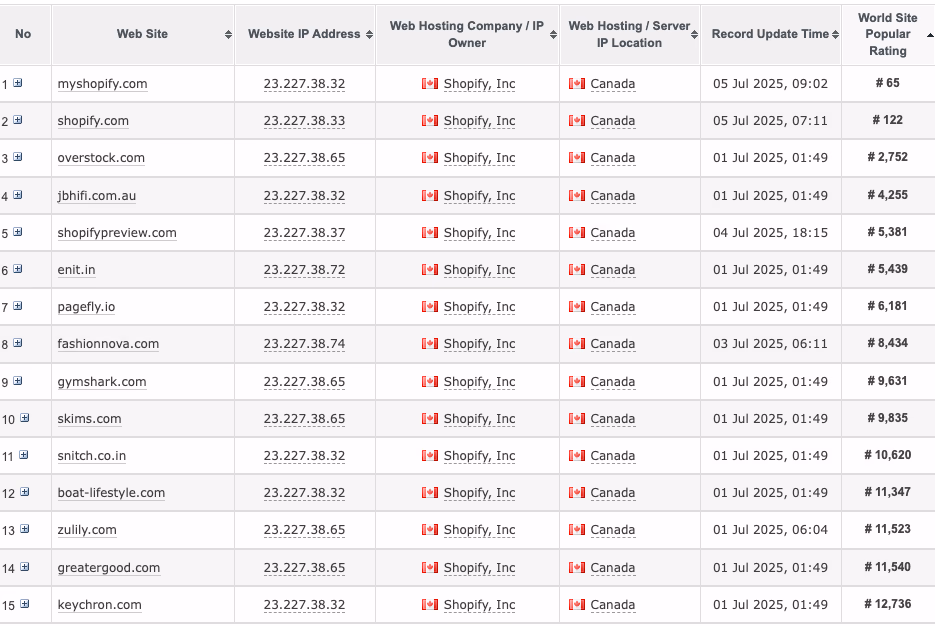Open the snitch.co.in link

point(92,456)
